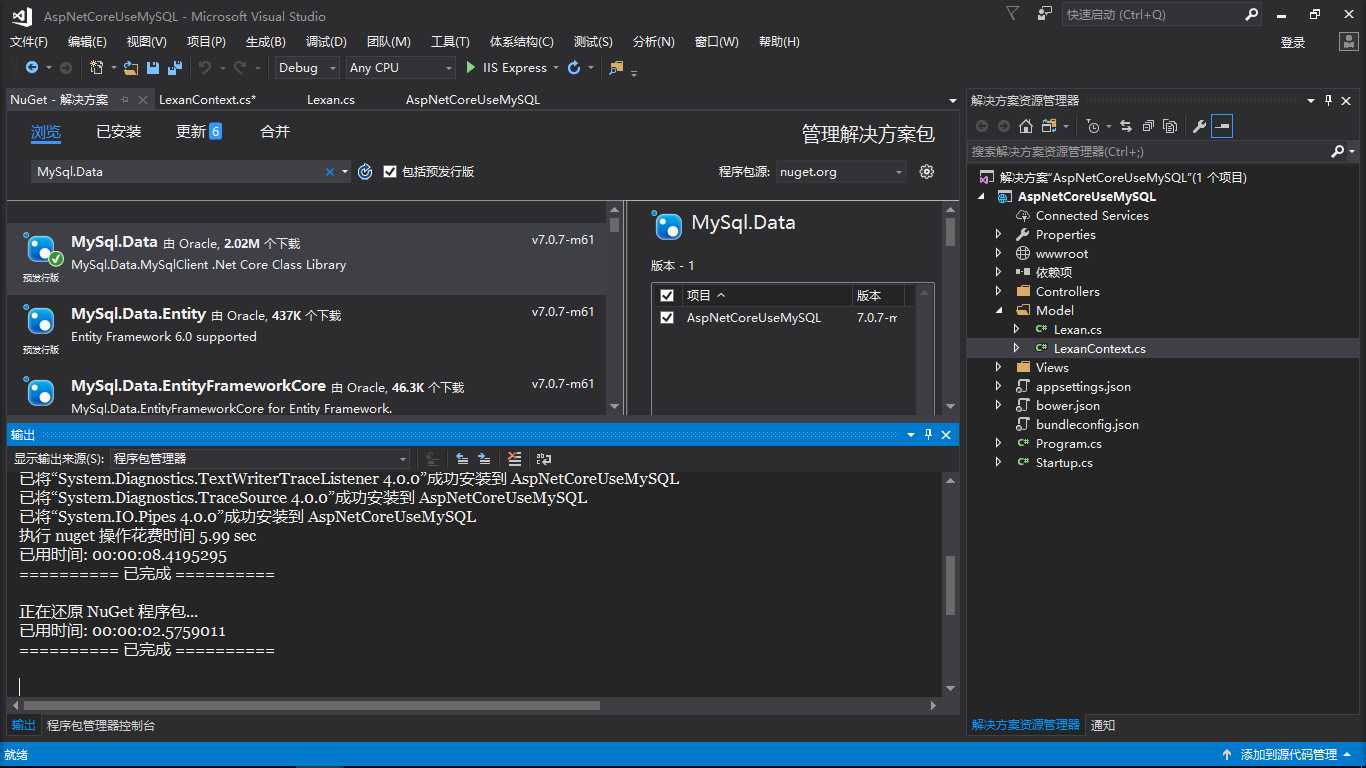Click the Sign in (登录) link
1366x768 pixels.
[1293, 43]
